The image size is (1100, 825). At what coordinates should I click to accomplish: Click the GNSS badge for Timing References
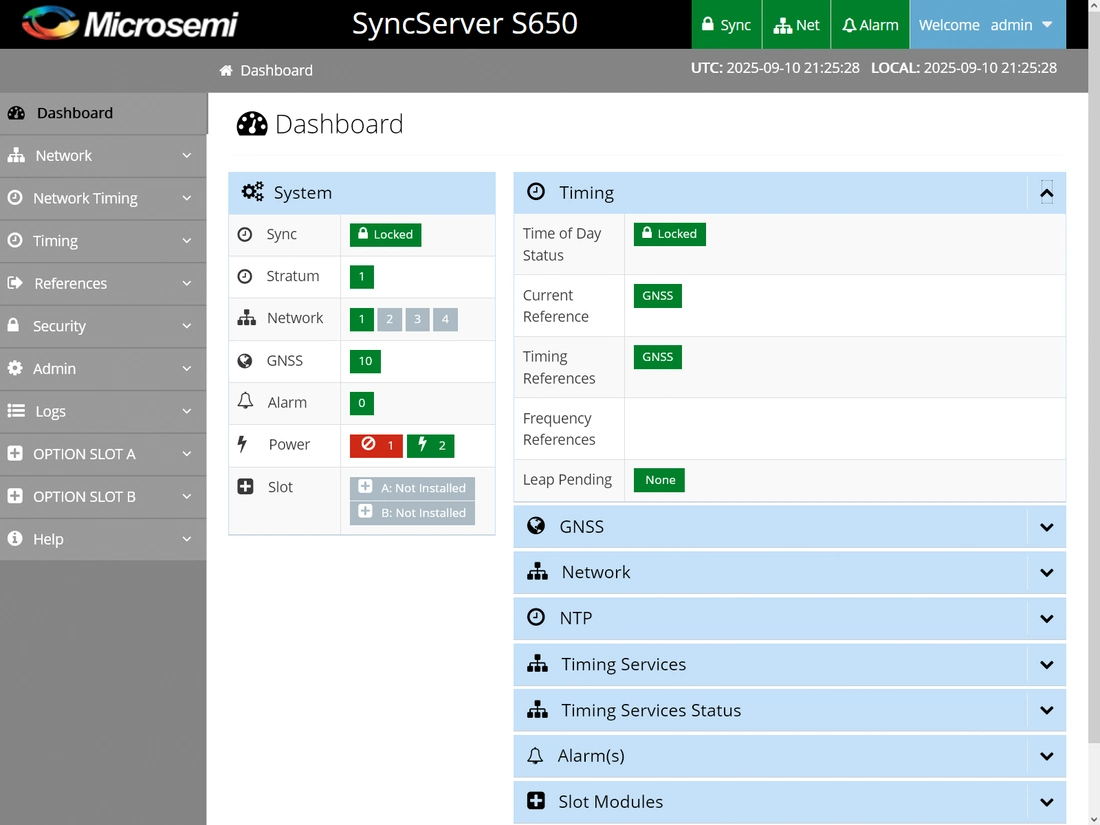(x=657, y=357)
